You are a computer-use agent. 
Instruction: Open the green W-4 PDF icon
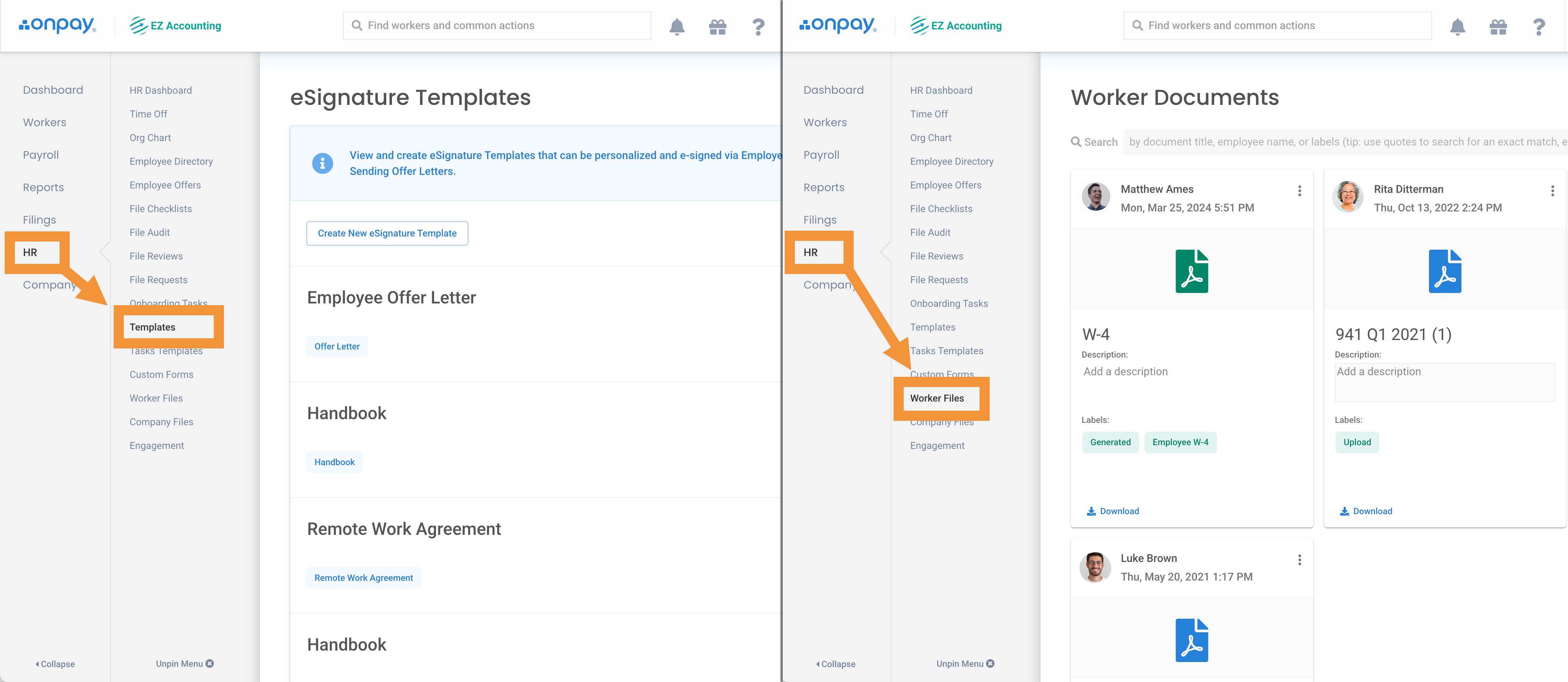pos(1191,271)
